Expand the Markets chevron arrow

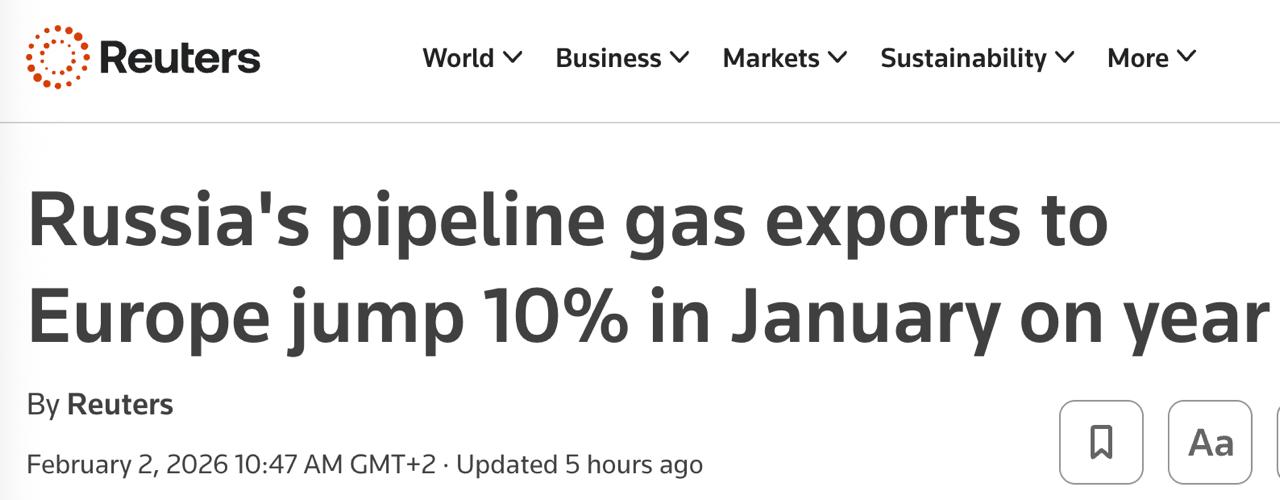pyautogui.click(x=837, y=58)
